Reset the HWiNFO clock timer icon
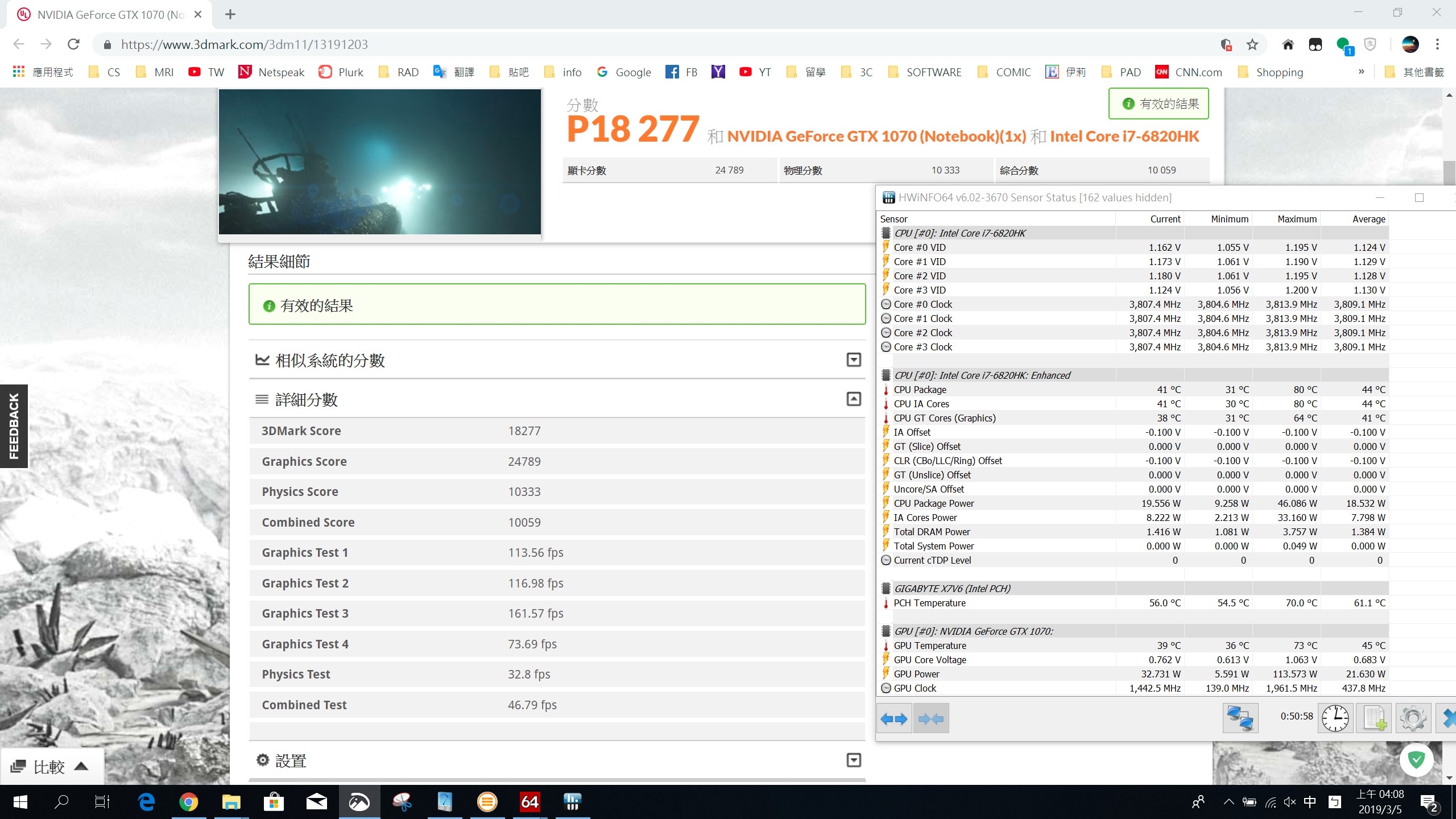The height and width of the screenshot is (819, 1456). (1335, 718)
